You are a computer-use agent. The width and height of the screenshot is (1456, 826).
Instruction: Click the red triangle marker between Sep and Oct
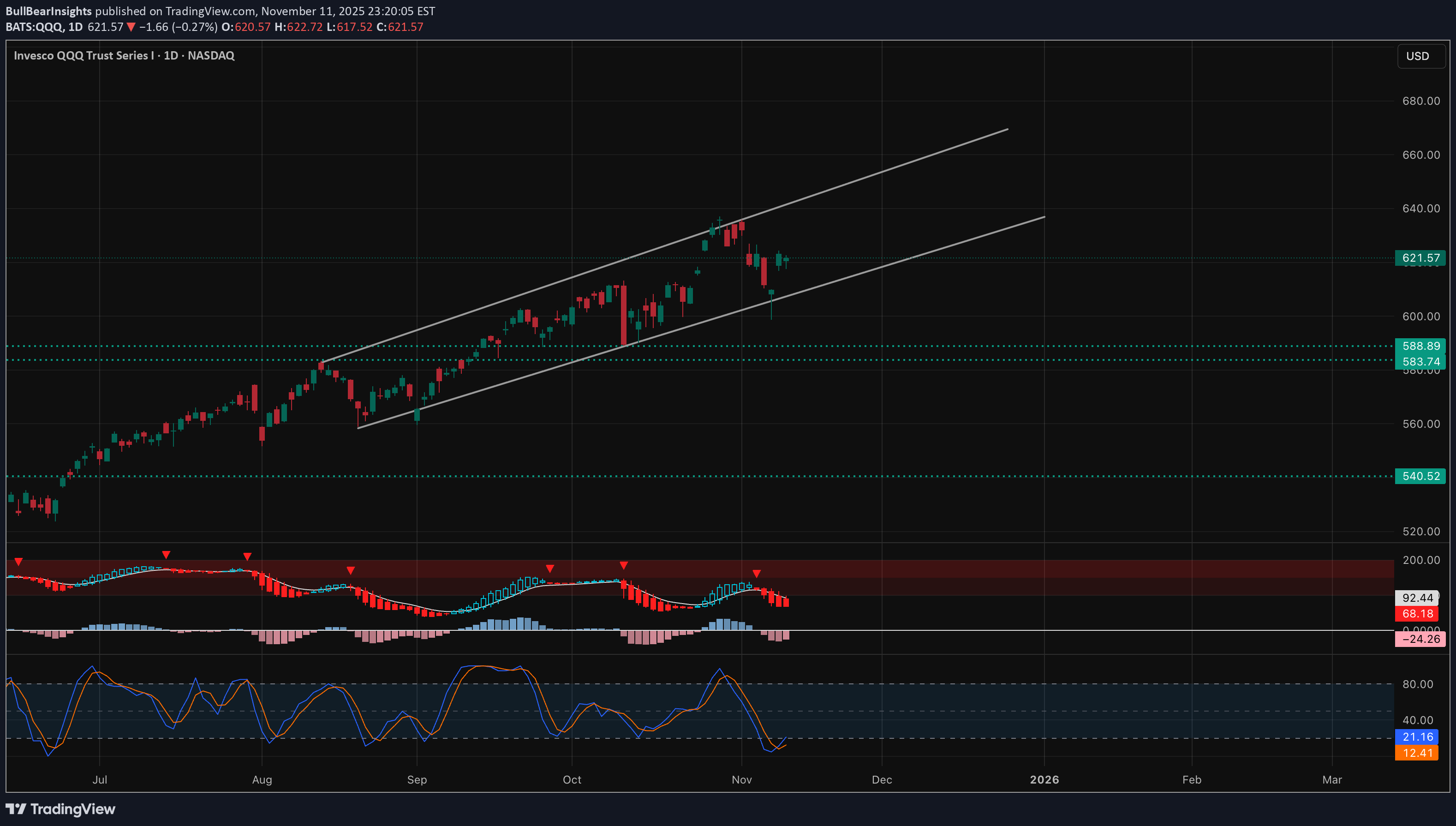(549, 569)
